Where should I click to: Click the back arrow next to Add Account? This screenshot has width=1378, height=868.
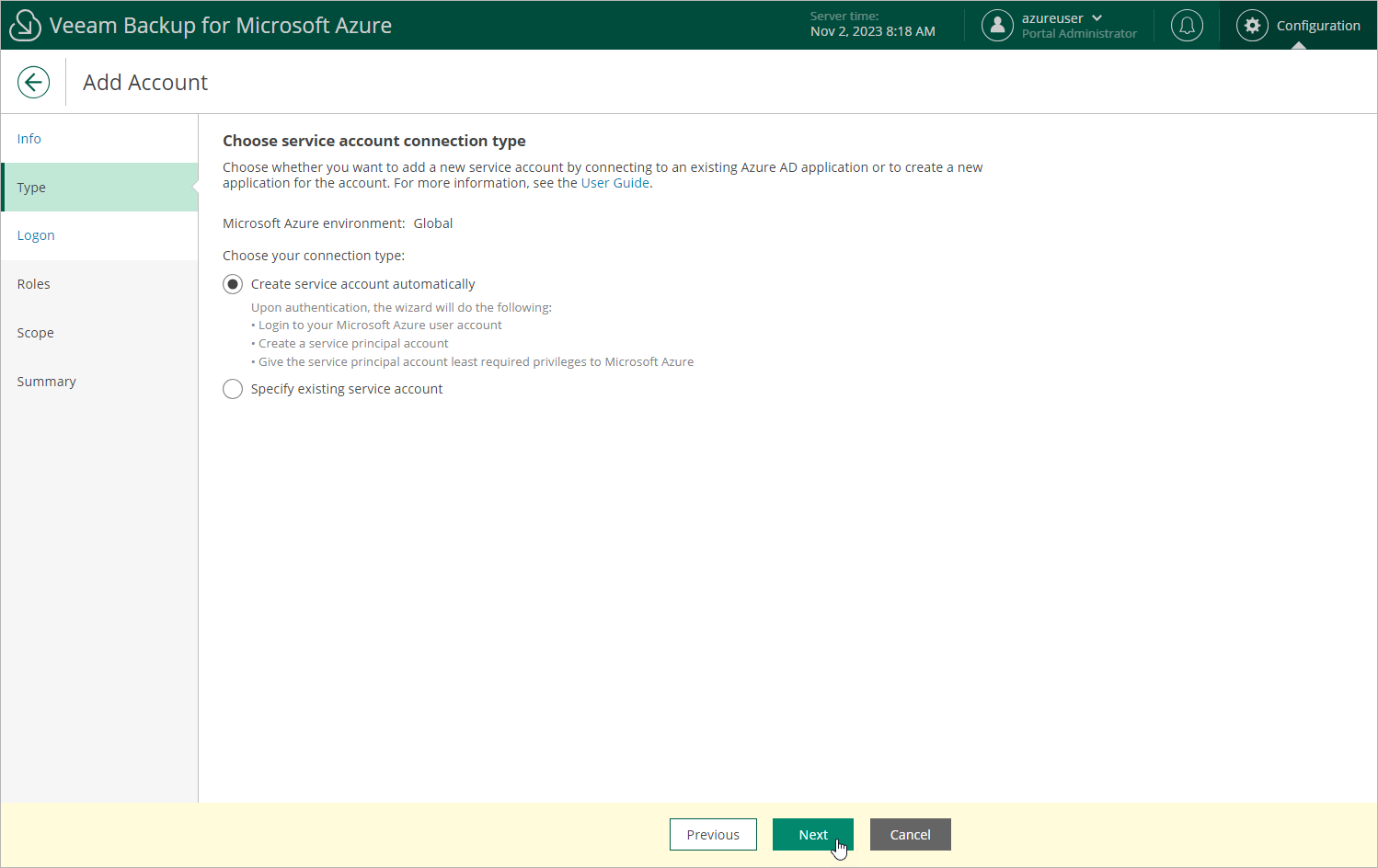click(33, 82)
